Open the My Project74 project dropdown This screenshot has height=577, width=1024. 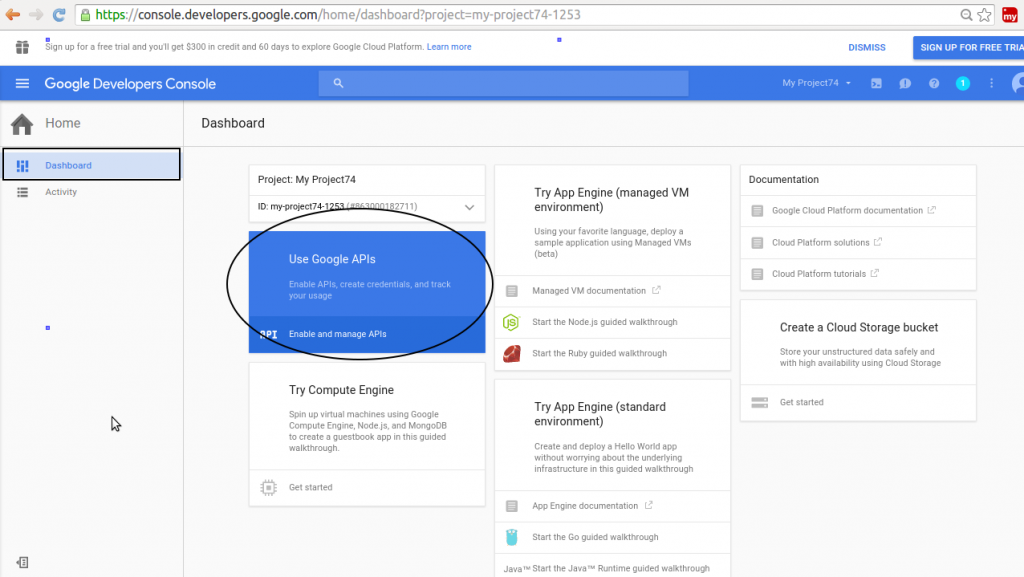816,83
